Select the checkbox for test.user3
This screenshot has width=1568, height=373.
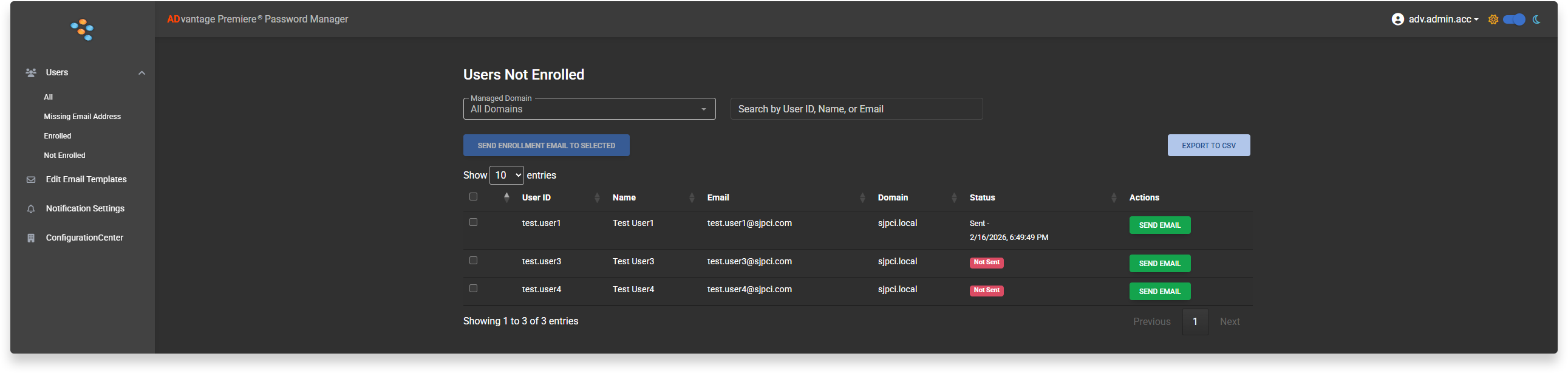point(473,261)
